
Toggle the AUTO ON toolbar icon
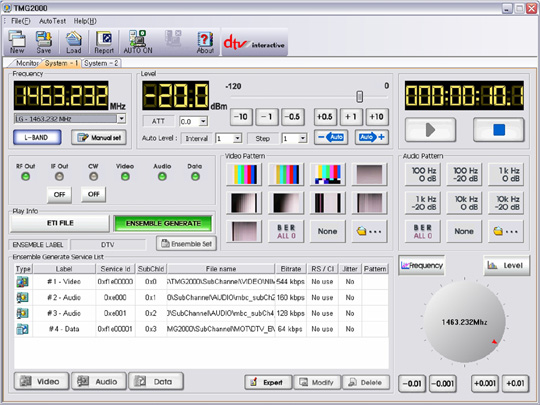coord(138,42)
